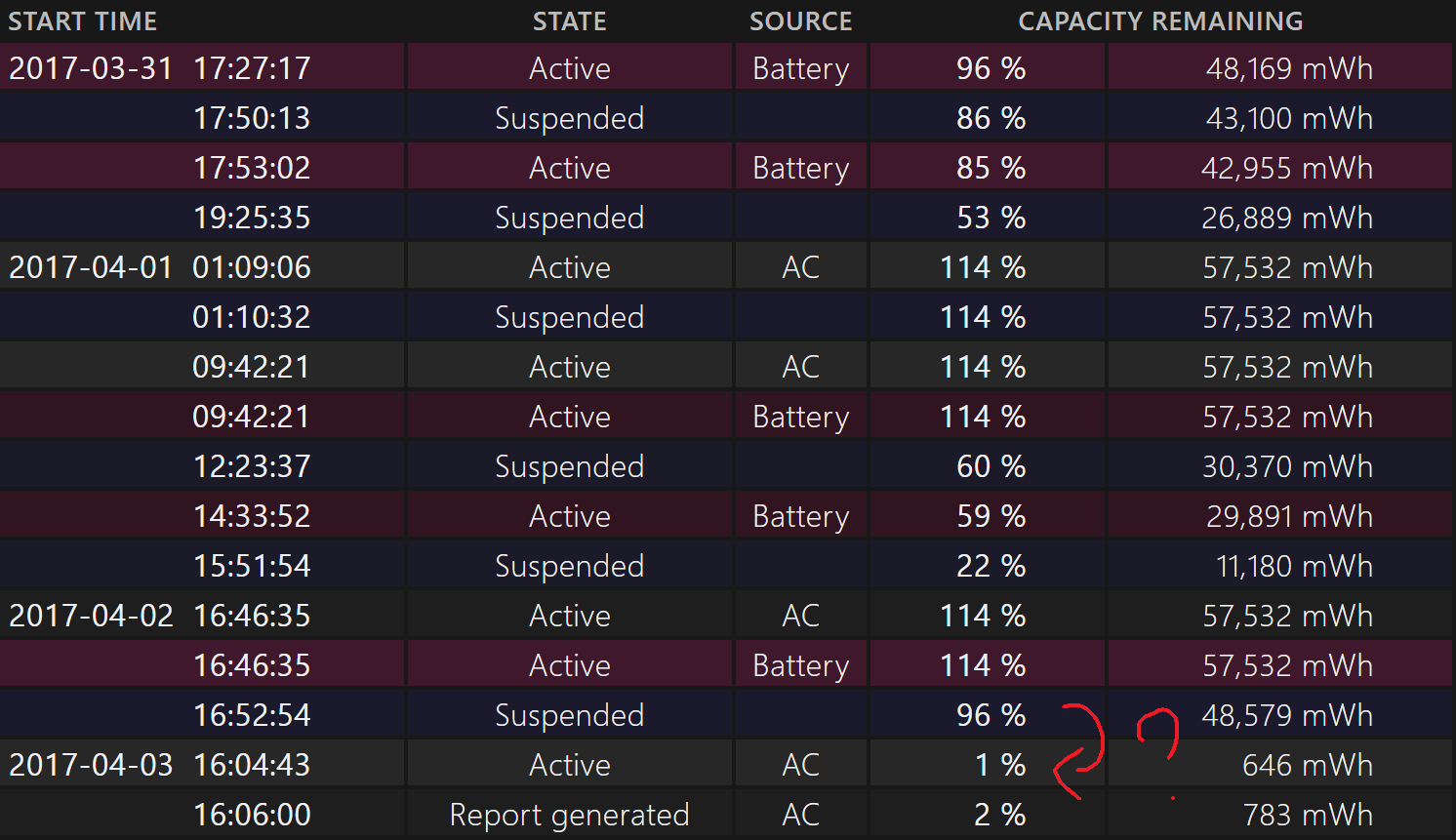Click the CAPACITY REMAINING column header
Screen dimensions: 1456x840
coord(1160,21)
